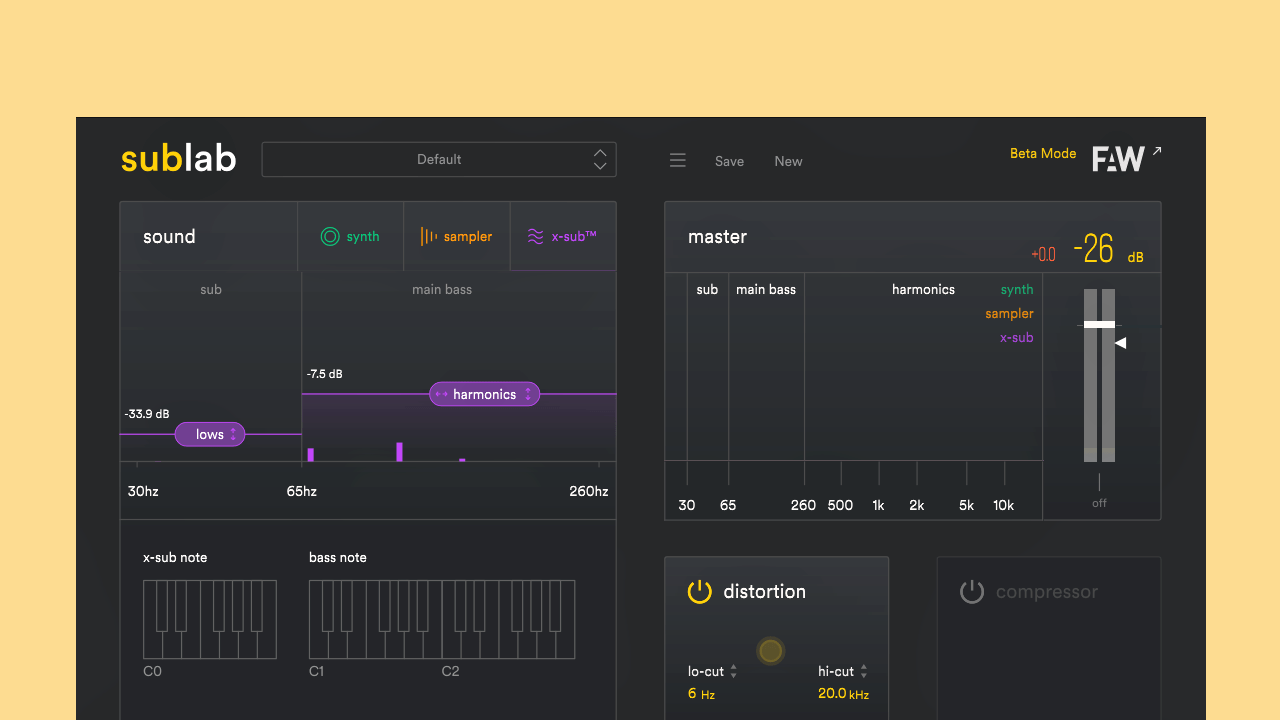Image resolution: width=1280 pixels, height=720 pixels.
Task: Click the 260hz axis label
Action: pos(589,491)
